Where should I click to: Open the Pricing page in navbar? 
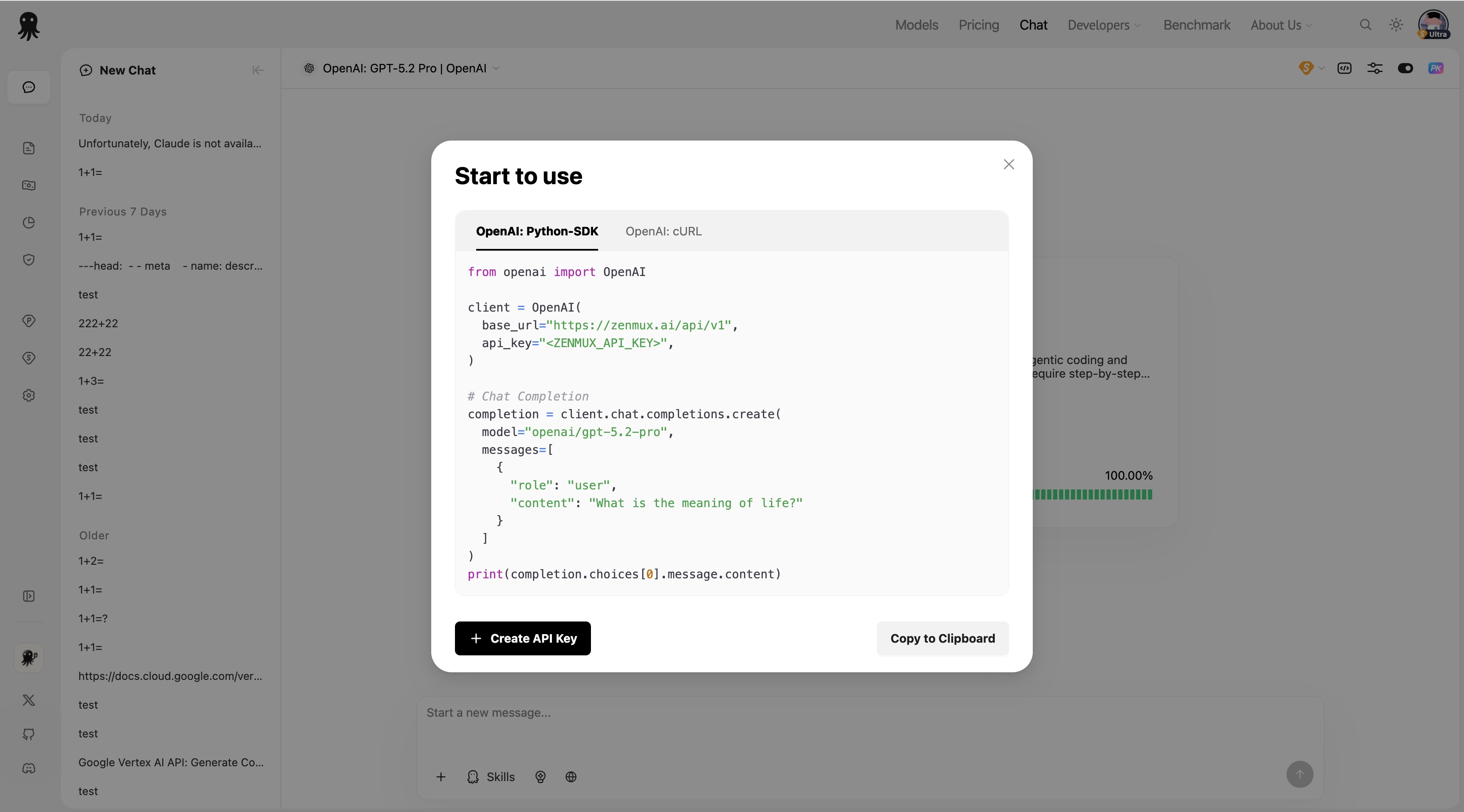(x=978, y=25)
